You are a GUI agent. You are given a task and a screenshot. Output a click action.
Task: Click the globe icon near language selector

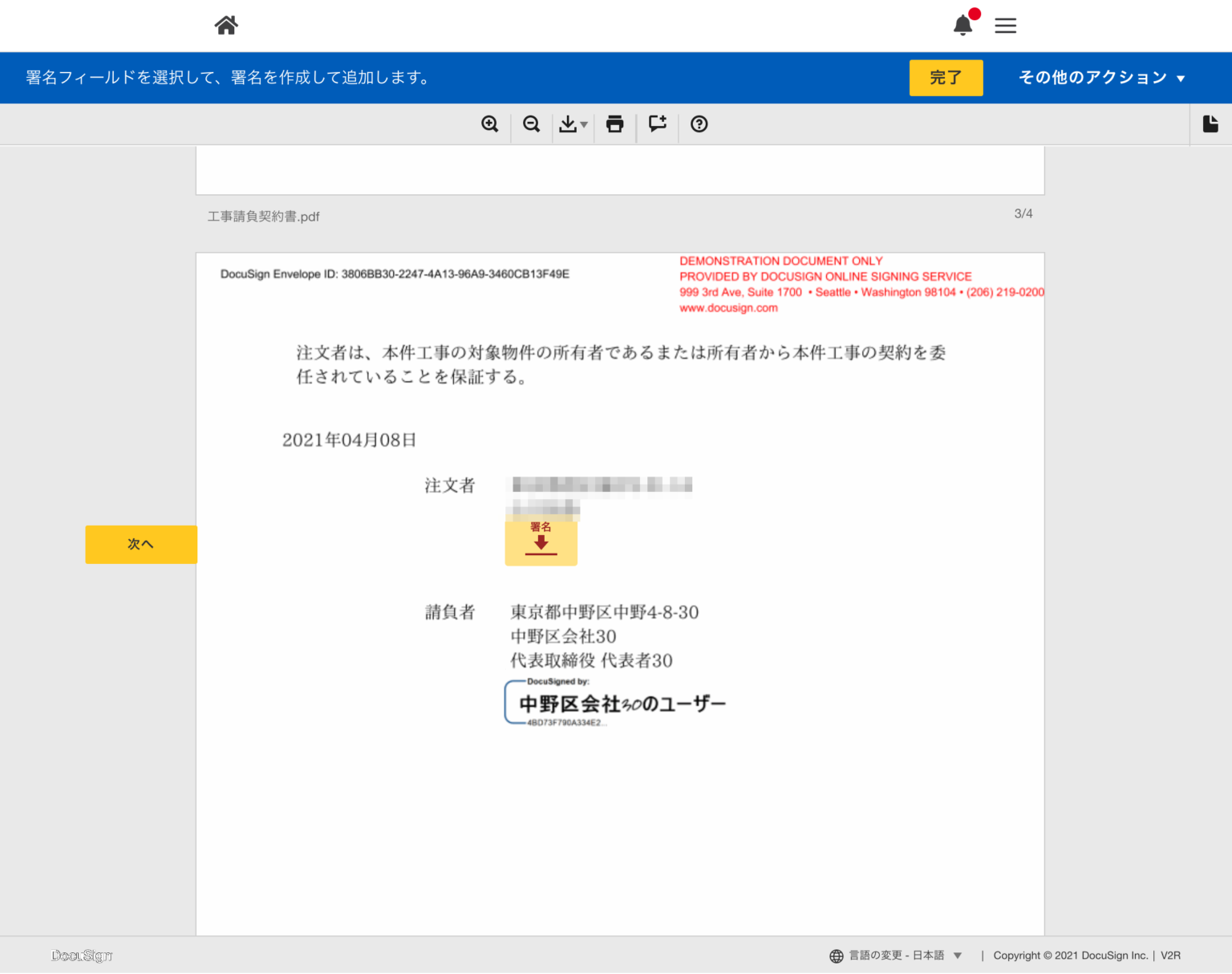point(835,956)
